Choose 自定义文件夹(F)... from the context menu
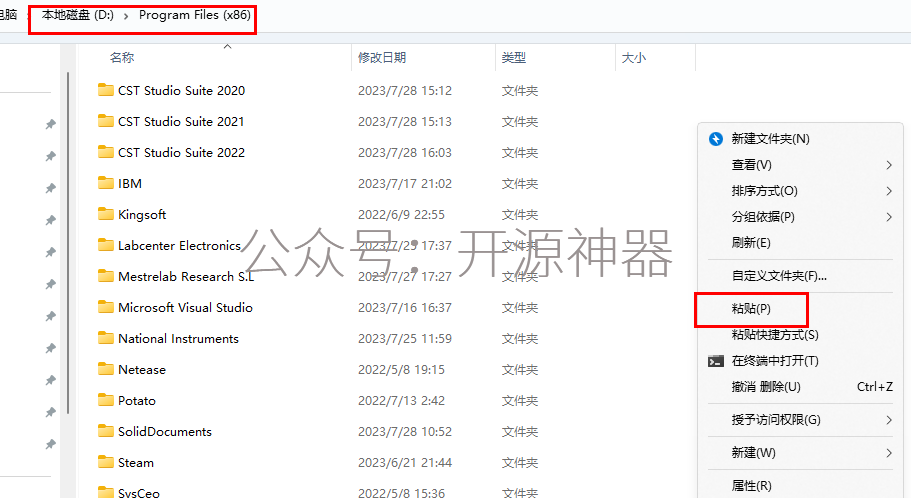911x498 pixels. point(779,275)
